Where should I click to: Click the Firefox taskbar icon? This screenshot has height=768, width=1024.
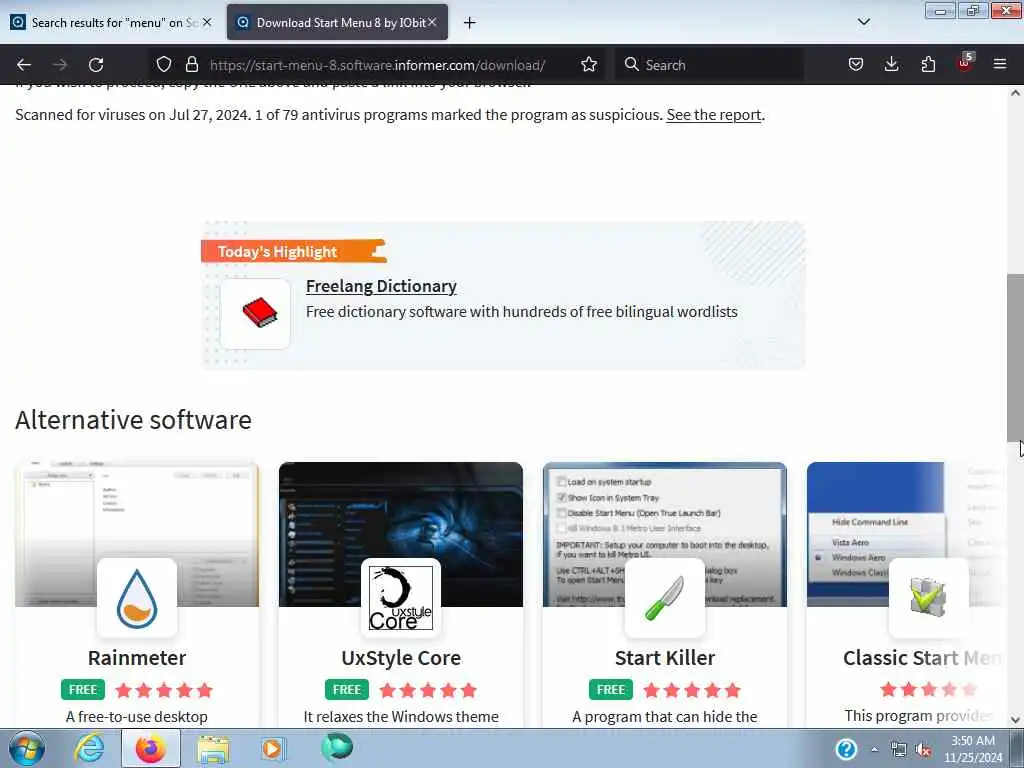click(151, 749)
